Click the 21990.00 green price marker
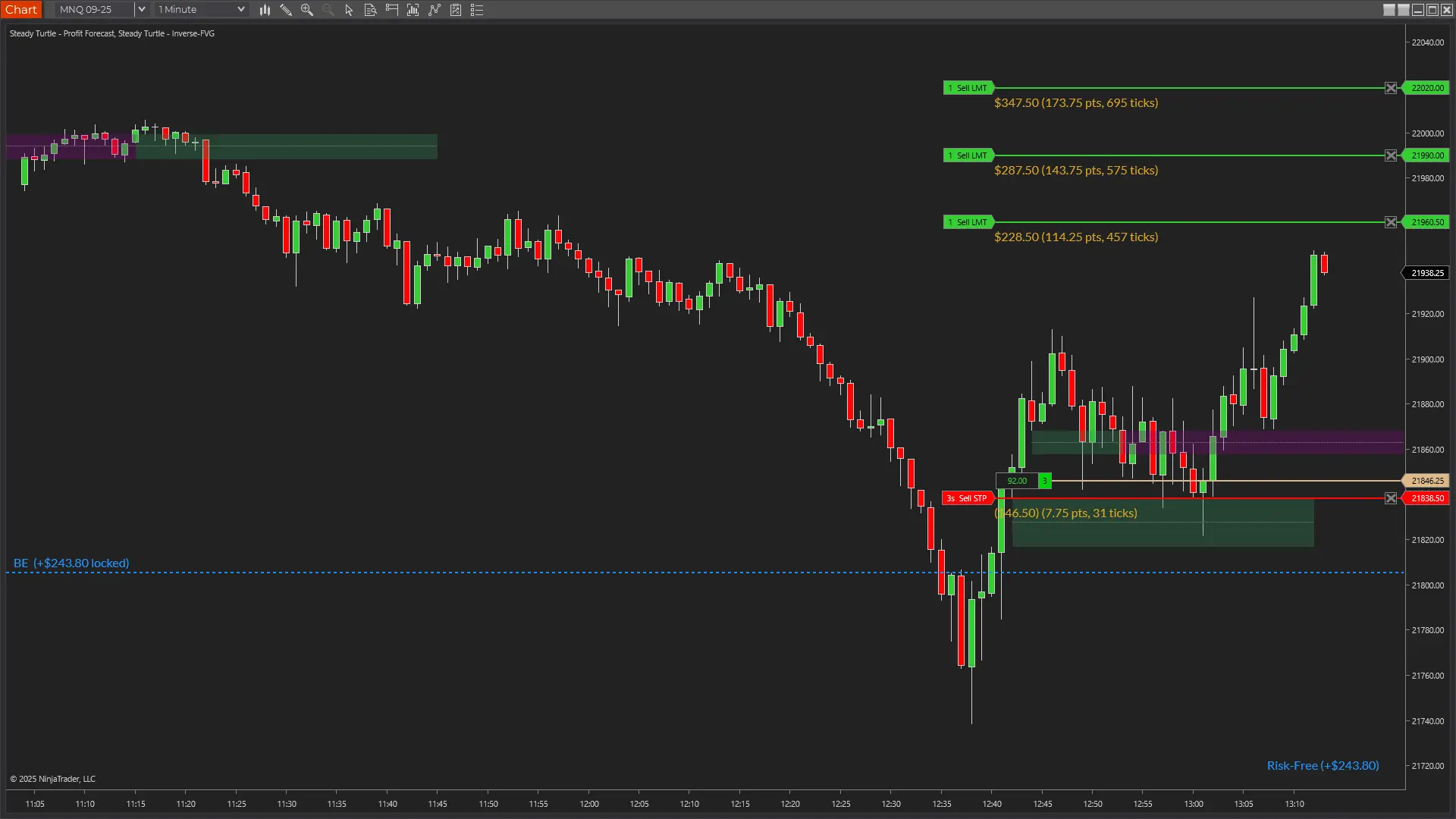Image resolution: width=1456 pixels, height=819 pixels. point(1426,155)
